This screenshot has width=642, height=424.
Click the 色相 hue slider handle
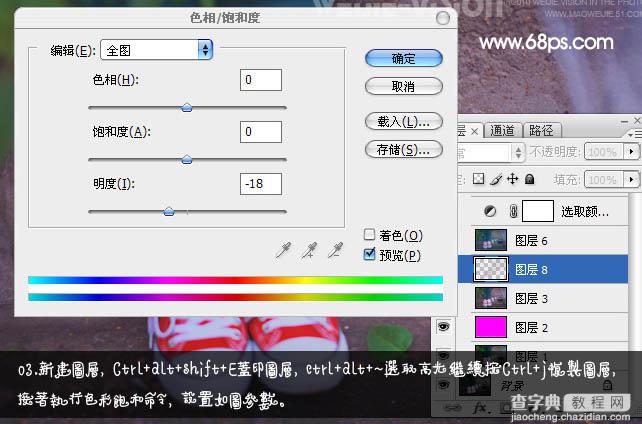(187, 108)
